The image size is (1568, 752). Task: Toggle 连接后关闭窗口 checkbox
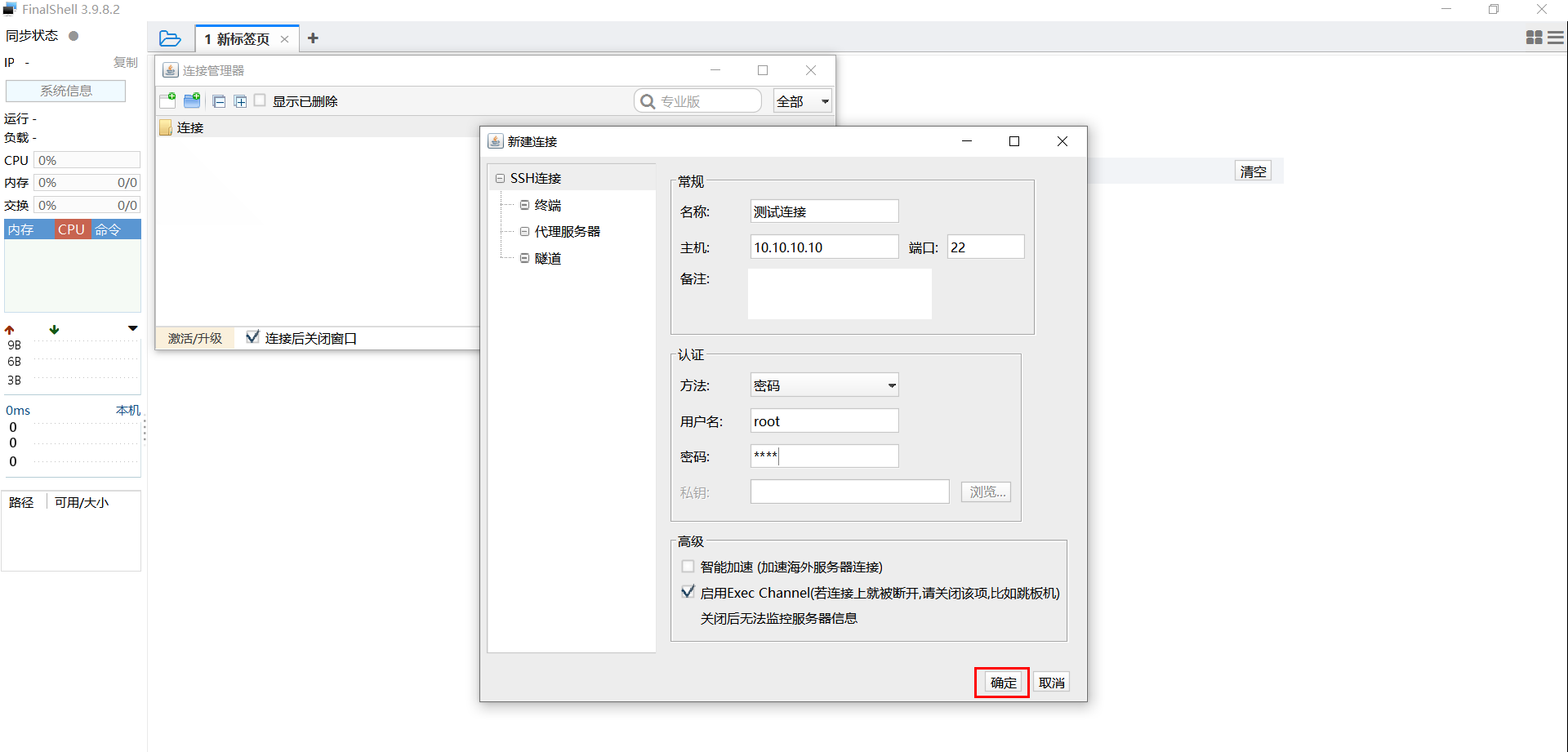coord(252,336)
